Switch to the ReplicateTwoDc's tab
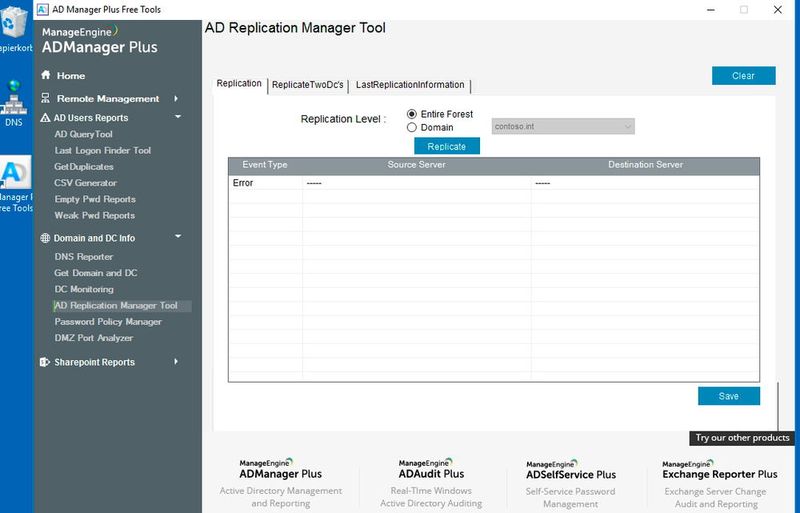 (x=308, y=85)
